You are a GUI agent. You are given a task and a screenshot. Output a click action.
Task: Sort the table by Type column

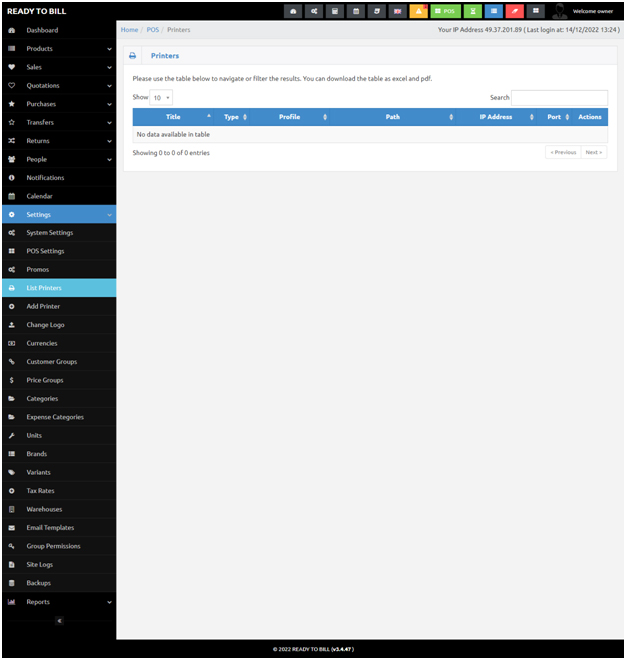pos(232,117)
